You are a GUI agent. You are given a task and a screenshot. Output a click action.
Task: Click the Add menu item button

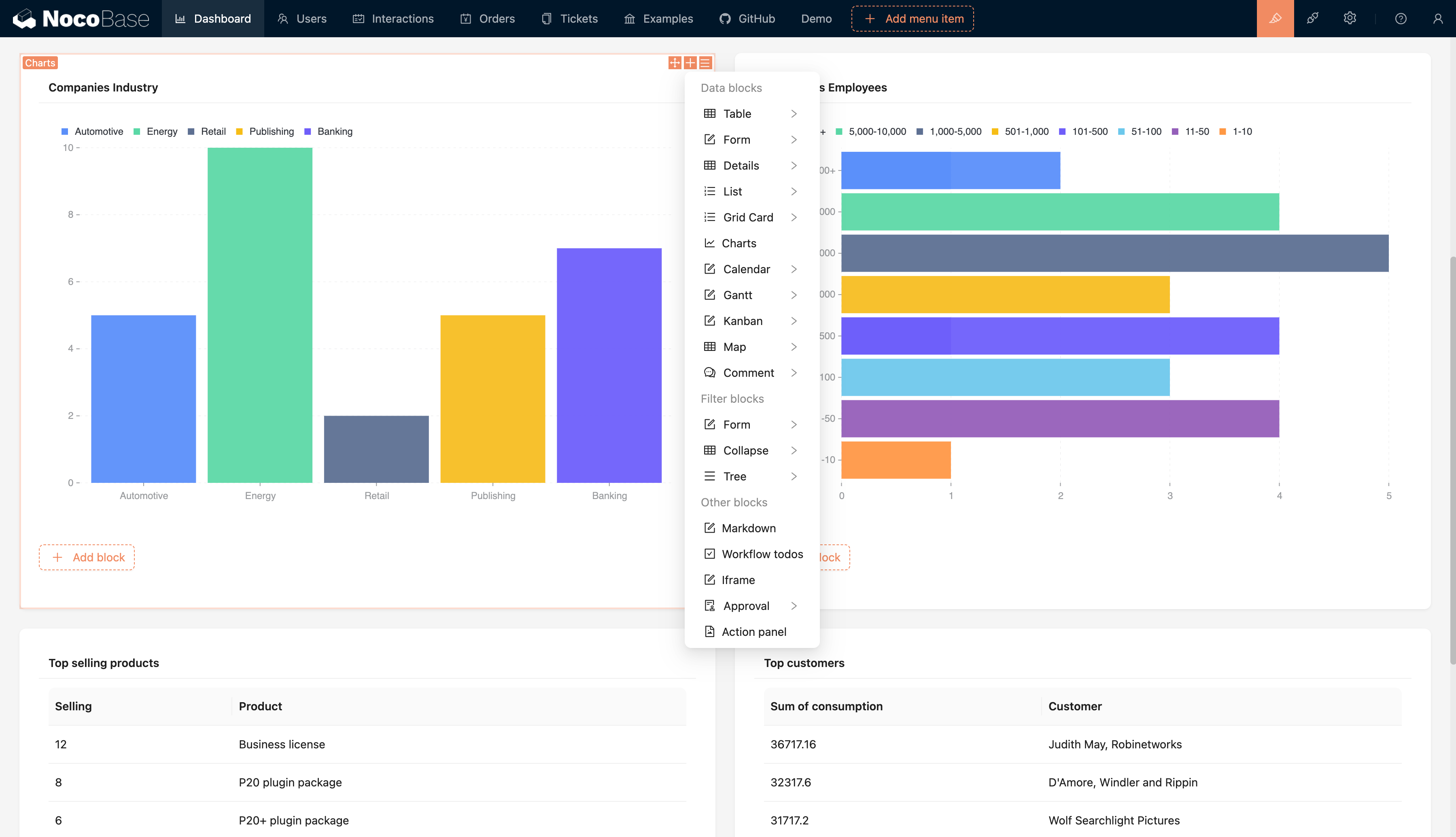[x=913, y=18]
